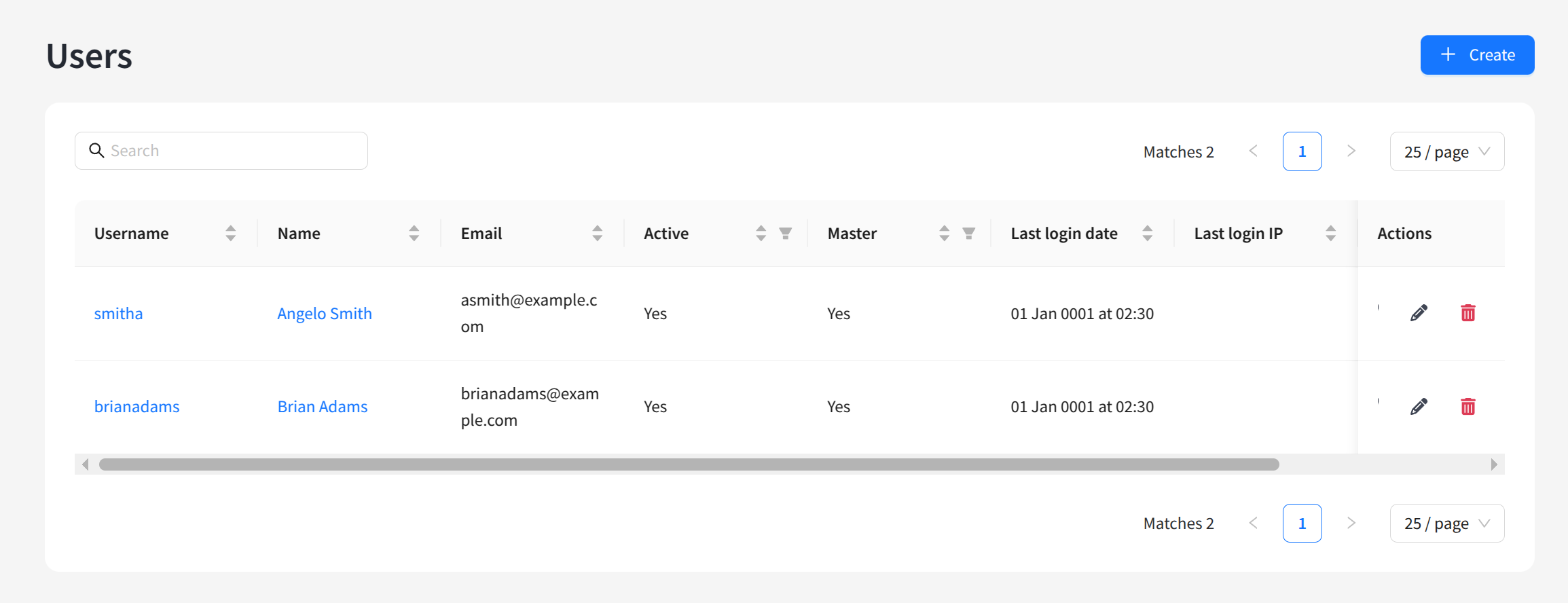Expand top 25 / page dropdown

1446,151
